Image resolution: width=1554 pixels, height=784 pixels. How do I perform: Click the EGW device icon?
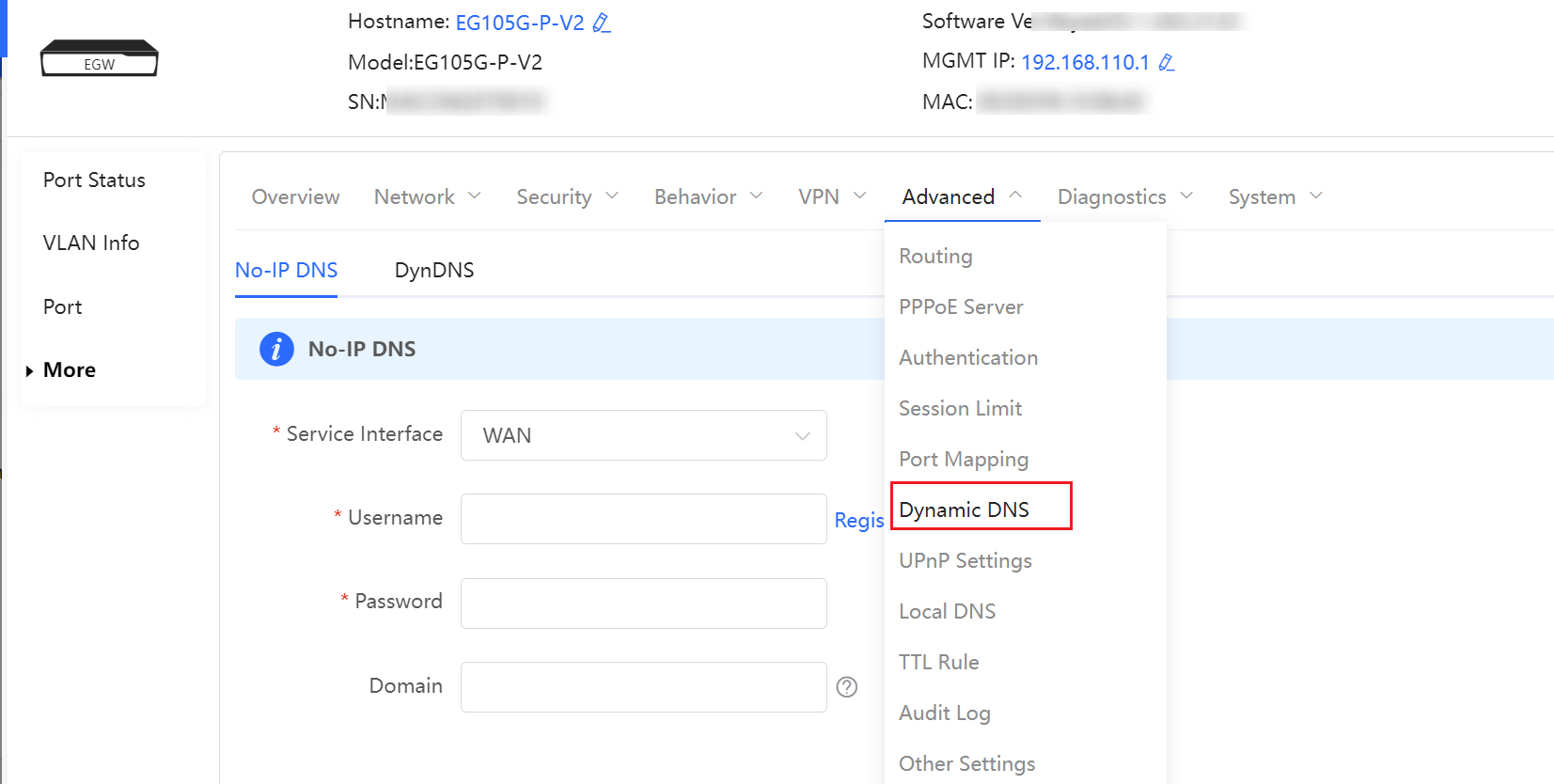pyautogui.click(x=99, y=58)
